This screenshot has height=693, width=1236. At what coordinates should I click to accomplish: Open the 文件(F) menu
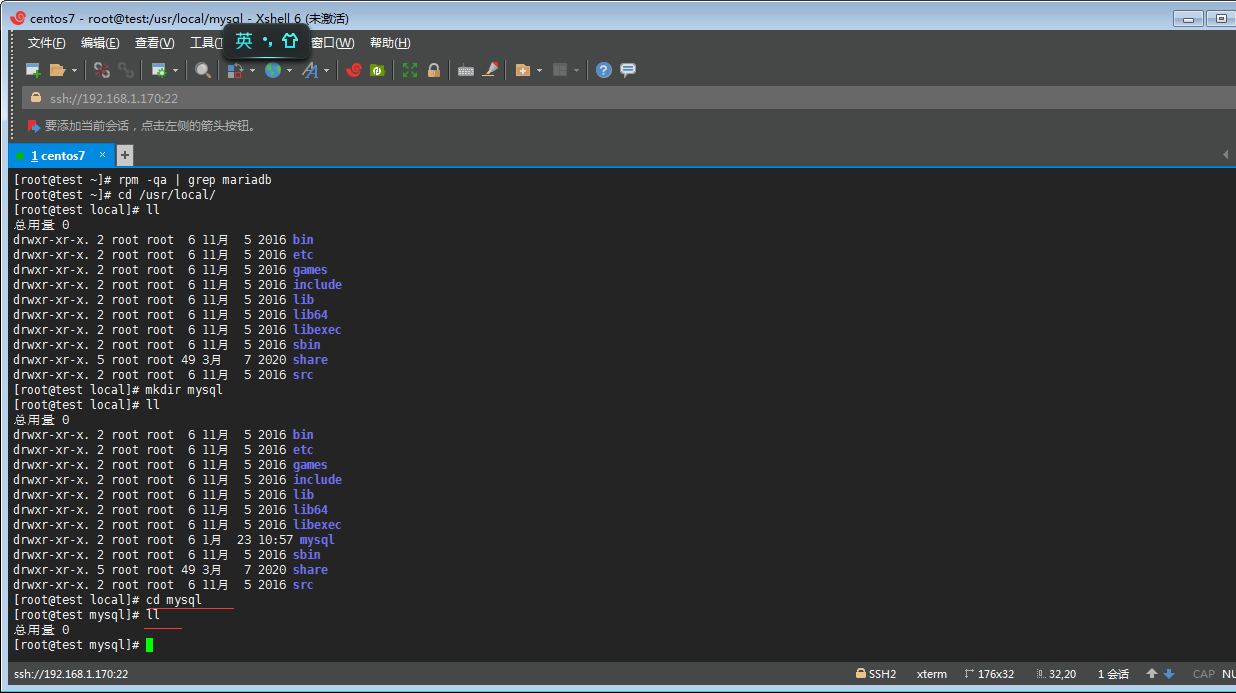point(46,43)
